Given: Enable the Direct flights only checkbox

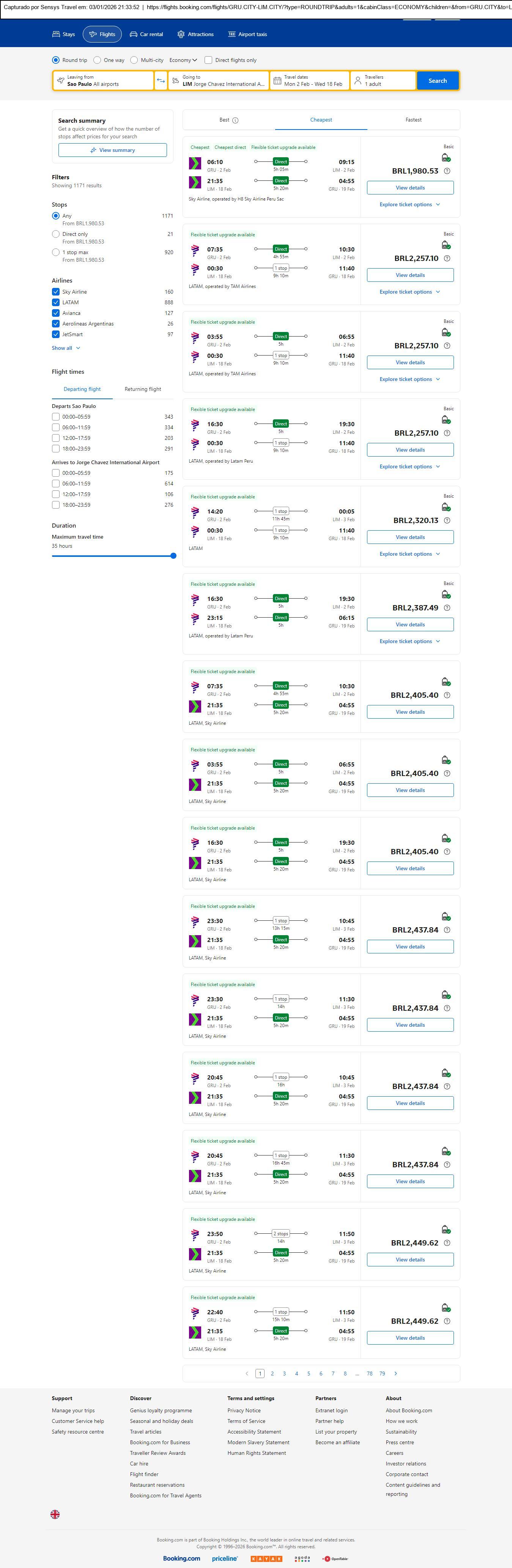Looking at the screenshot, I should coord(209,60).
